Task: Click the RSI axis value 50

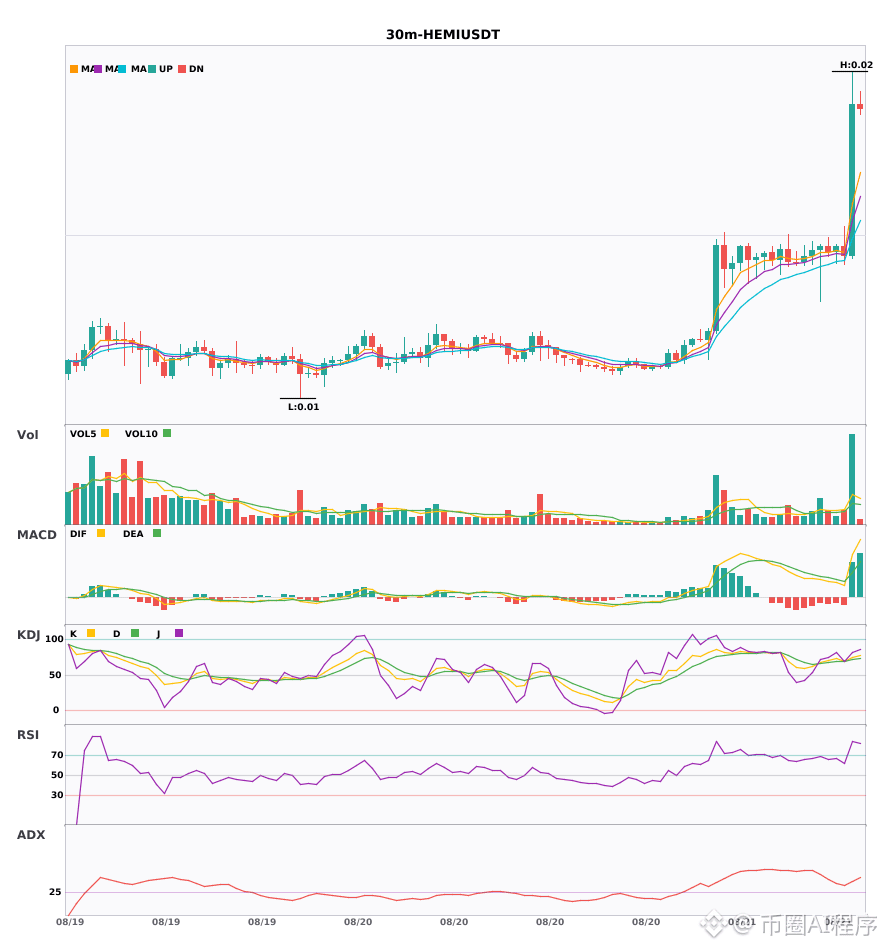Action: pos(57,775)
